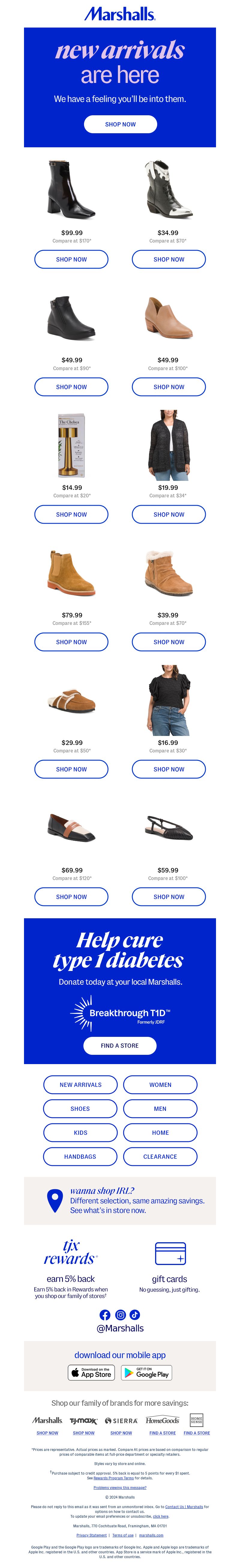240x1568 pixels.
Task: Tap the Download on the App Store badge
Action: 91,1372
